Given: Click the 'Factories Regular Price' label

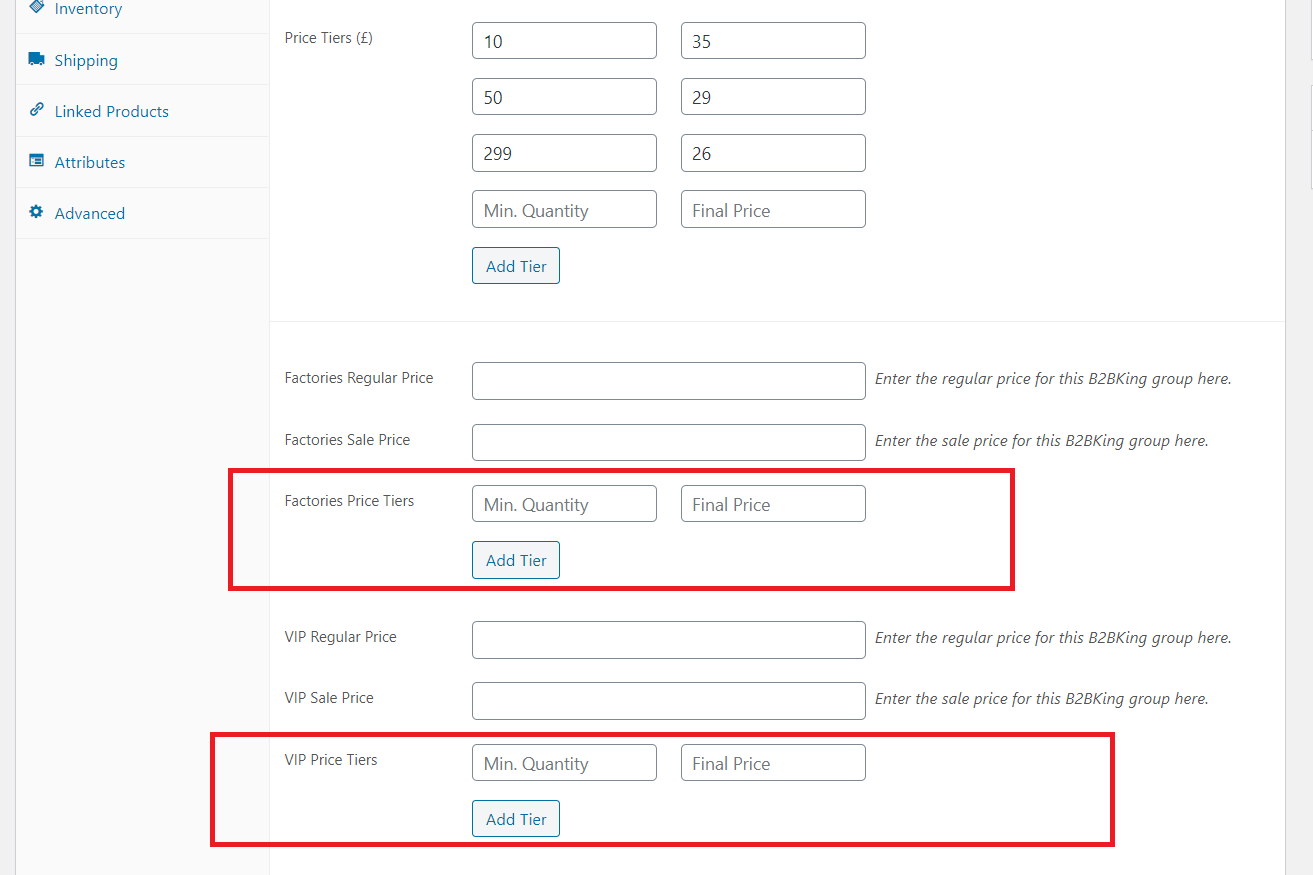Looking at the screenshot, I should [x=359, y=378].
